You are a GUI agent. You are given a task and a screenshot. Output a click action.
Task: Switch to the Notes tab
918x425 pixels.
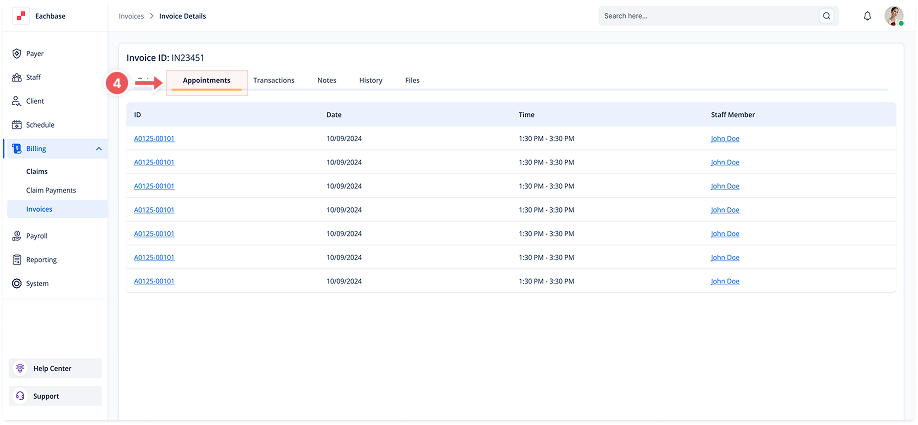coord(327,80)
